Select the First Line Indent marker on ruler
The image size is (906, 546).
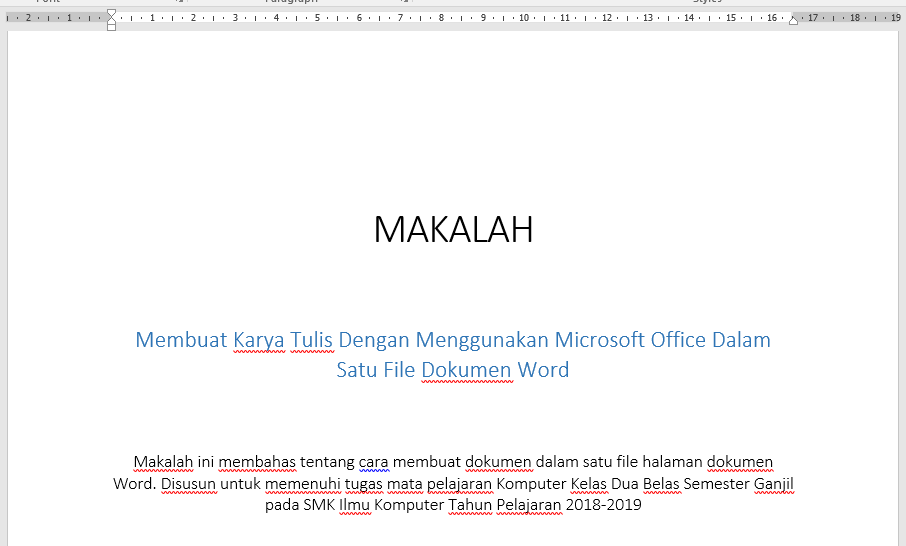click(x=112, y=13)
